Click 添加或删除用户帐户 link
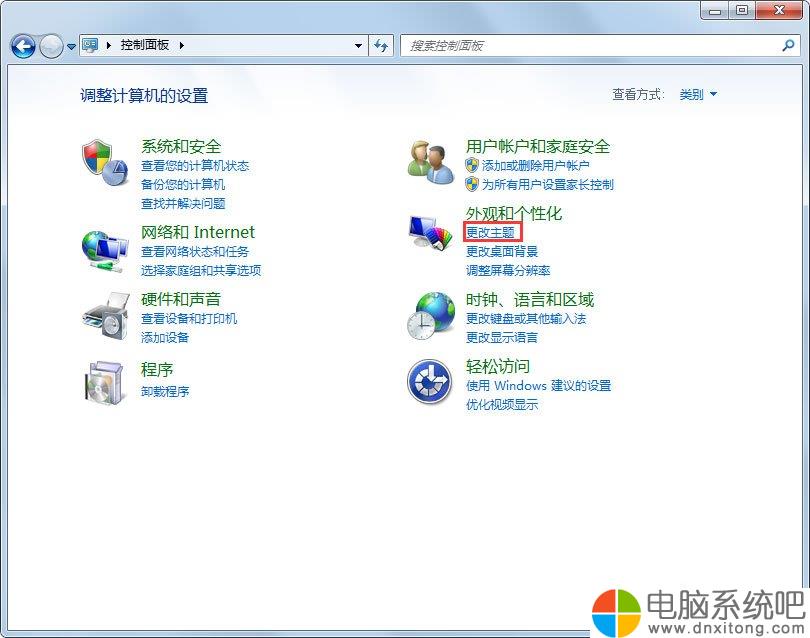This screenshot has height=638, width=810. pyautogui.click(x=535, y=166)
